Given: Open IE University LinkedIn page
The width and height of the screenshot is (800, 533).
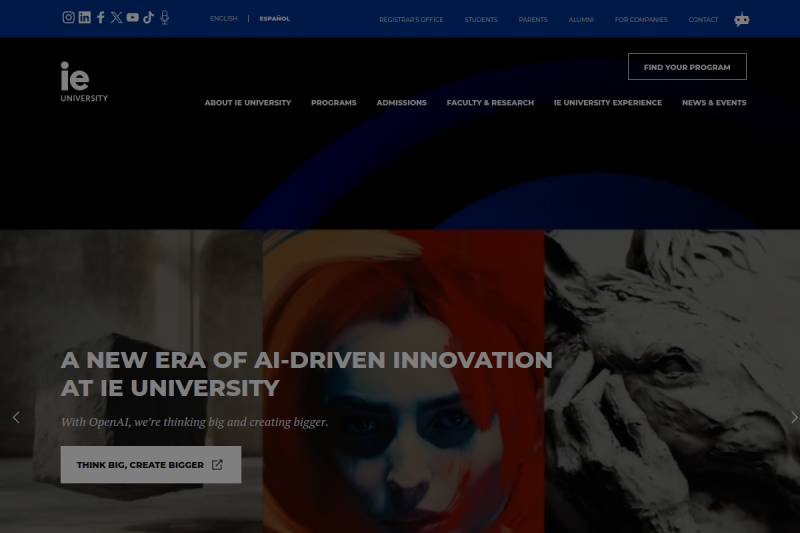Looking at the screenshot, I should coord(85,17).
